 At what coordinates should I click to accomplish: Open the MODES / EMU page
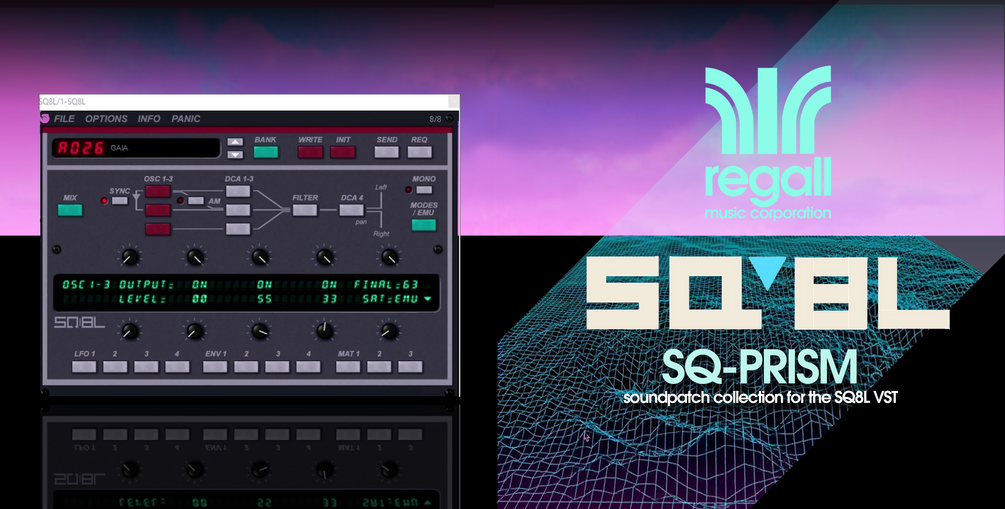click(424, 225)
